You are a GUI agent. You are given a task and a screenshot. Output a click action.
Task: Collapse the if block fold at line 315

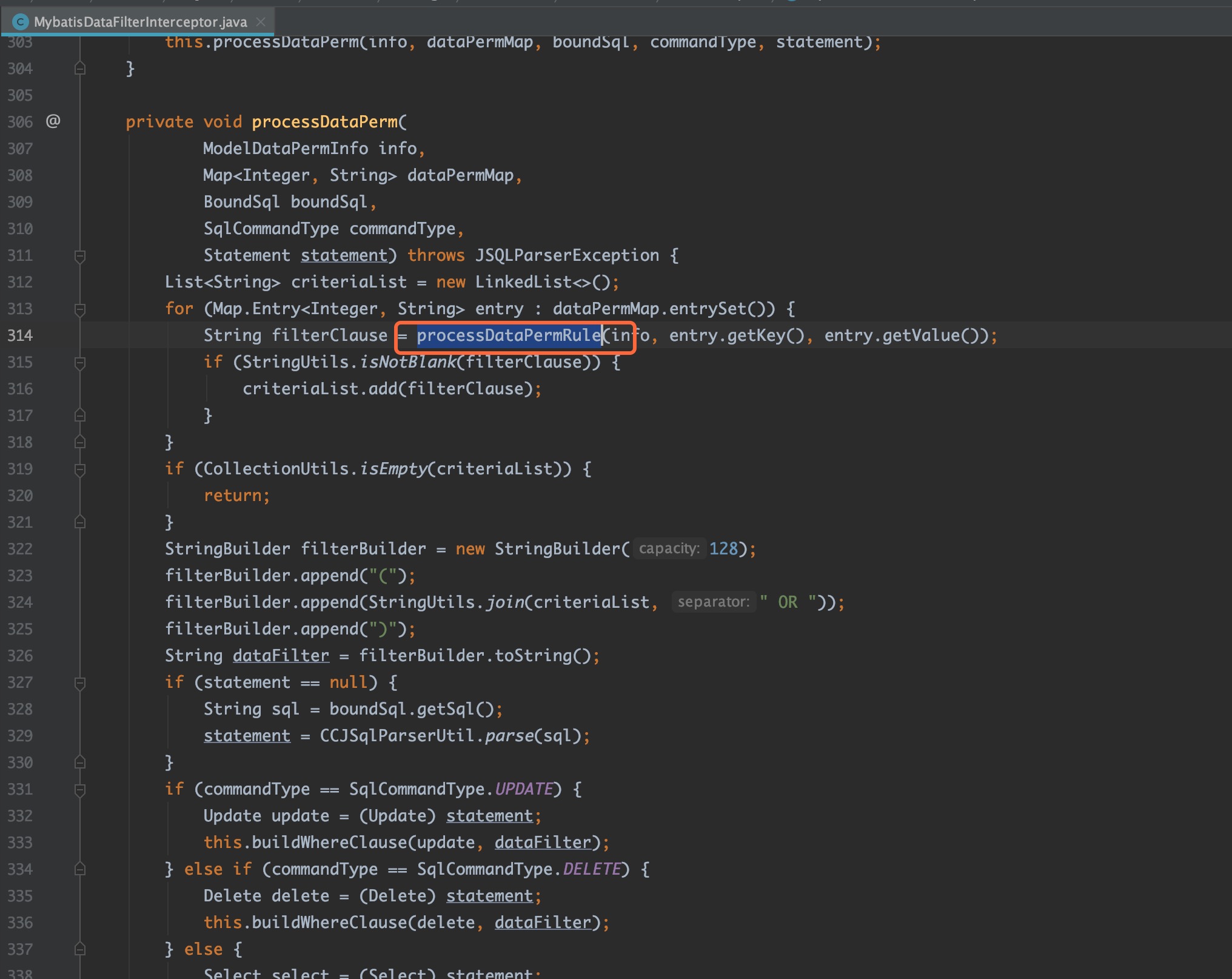(79, 363)
